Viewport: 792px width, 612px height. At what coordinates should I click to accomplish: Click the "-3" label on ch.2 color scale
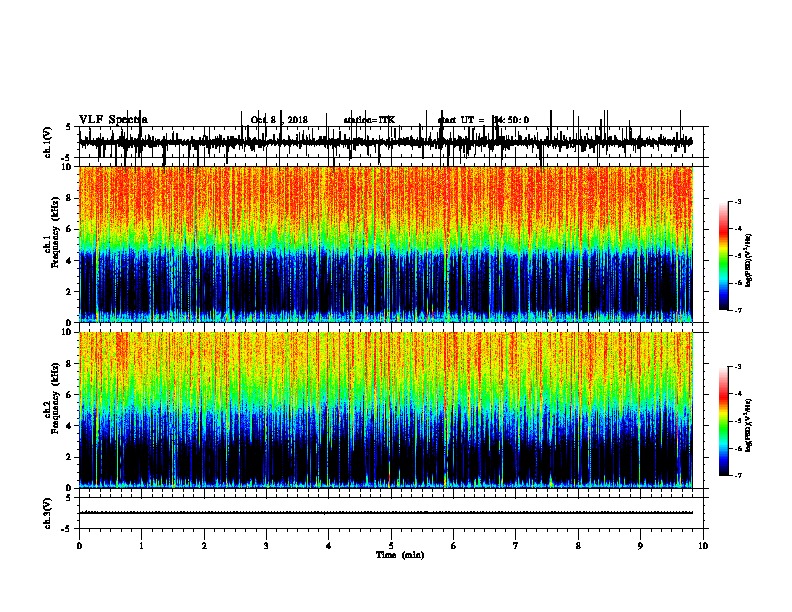pyautogui.click(x=737, y=367)
